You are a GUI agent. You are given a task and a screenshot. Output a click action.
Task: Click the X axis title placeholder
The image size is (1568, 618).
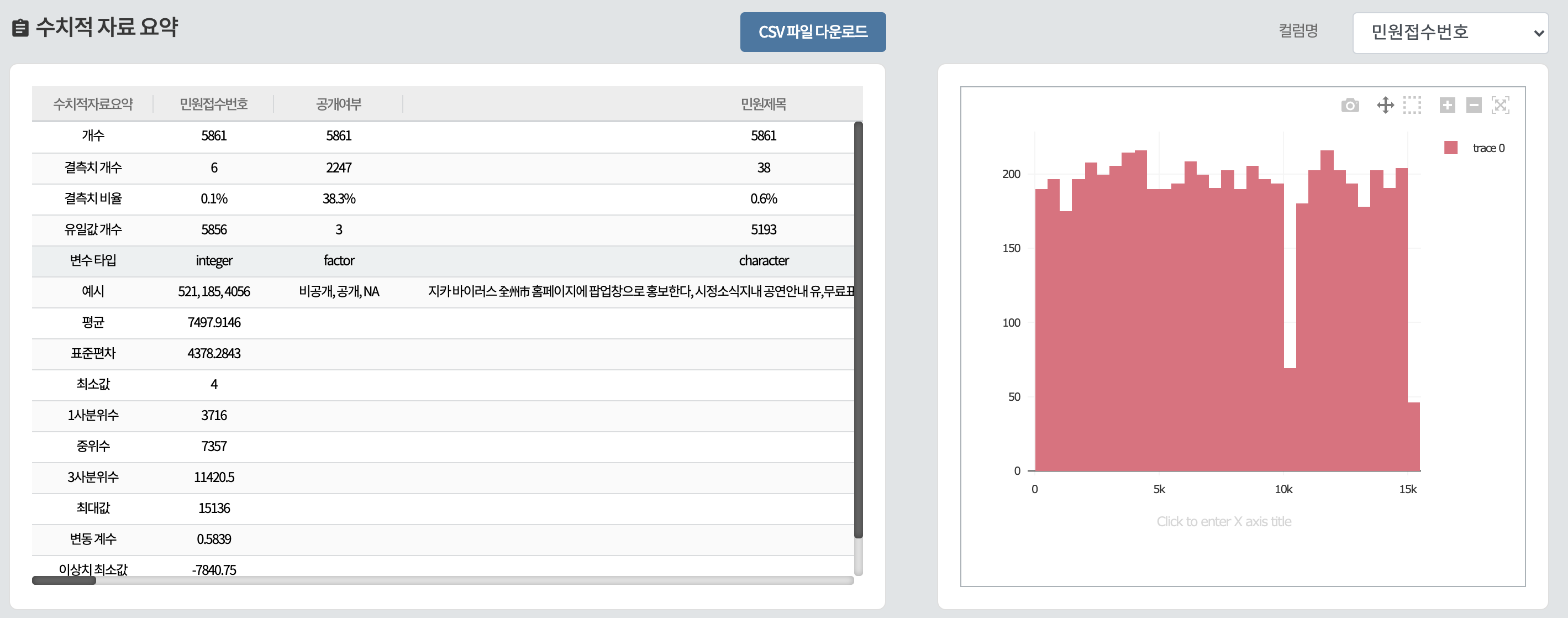[x=1223, y=521]
